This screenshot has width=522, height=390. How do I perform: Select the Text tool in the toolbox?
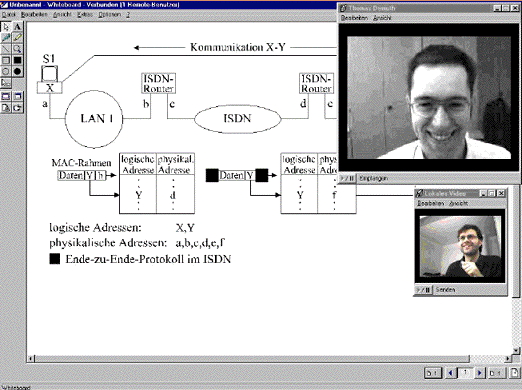coord(17,27)
